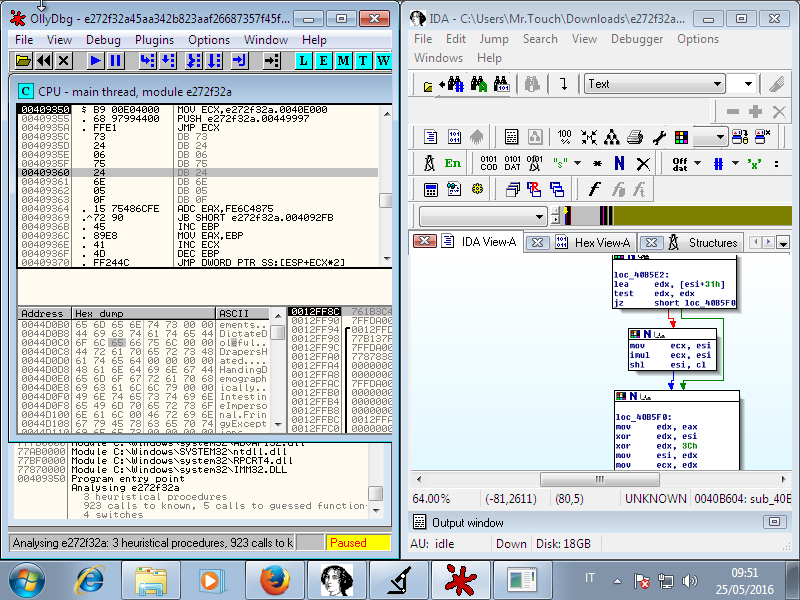
Task: Open IDA tab list dropdown arrow
Action: (783, 243)
